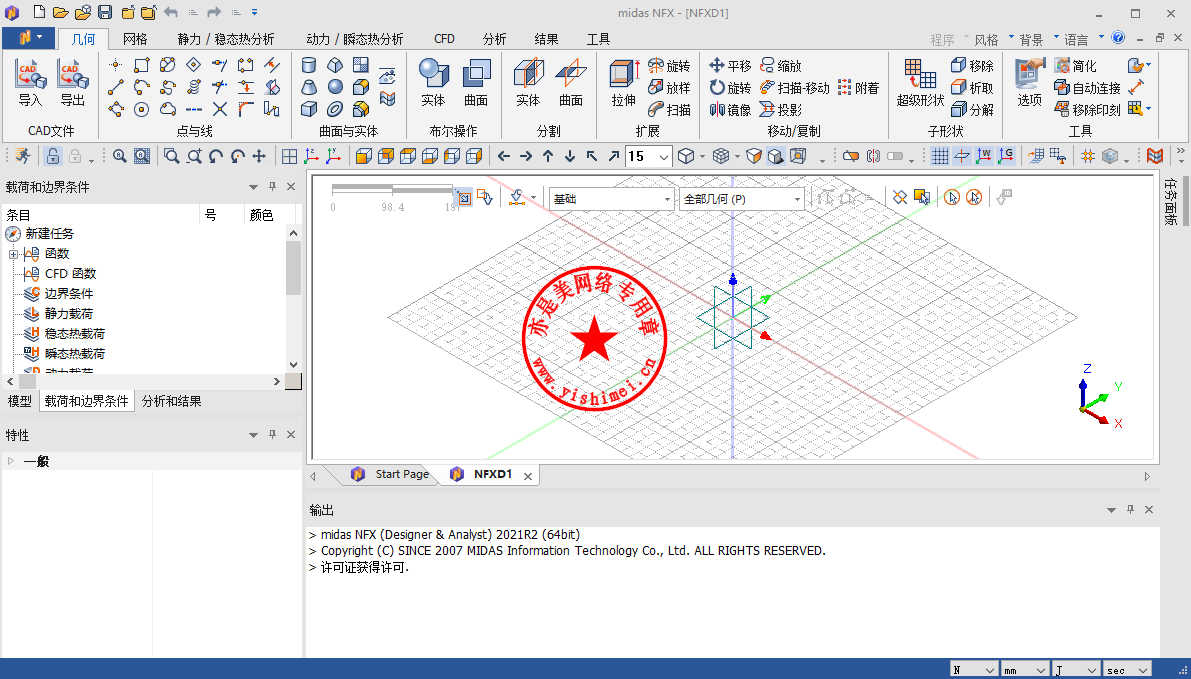The height and width of the screenshot is (679, 1191).
Task: Expand the 一般 properties section
Action: point(11,461)
